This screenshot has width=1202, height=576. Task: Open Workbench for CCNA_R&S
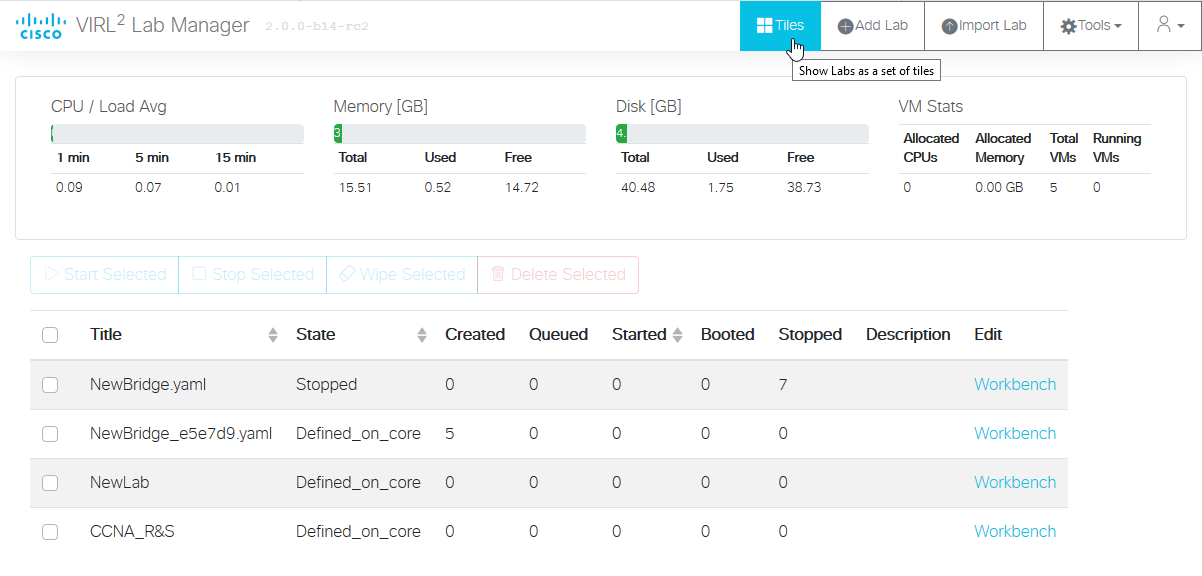(1015, 531)
